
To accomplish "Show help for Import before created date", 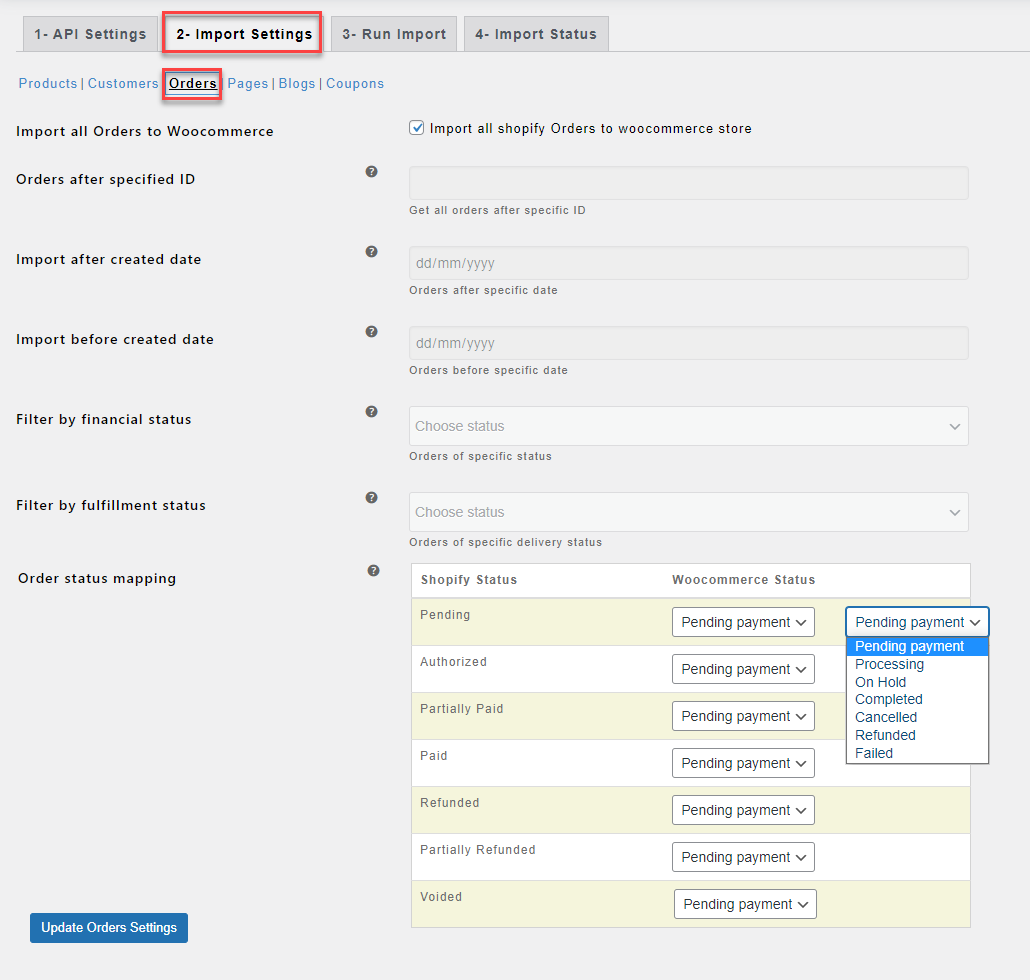I will coord(371,332).
